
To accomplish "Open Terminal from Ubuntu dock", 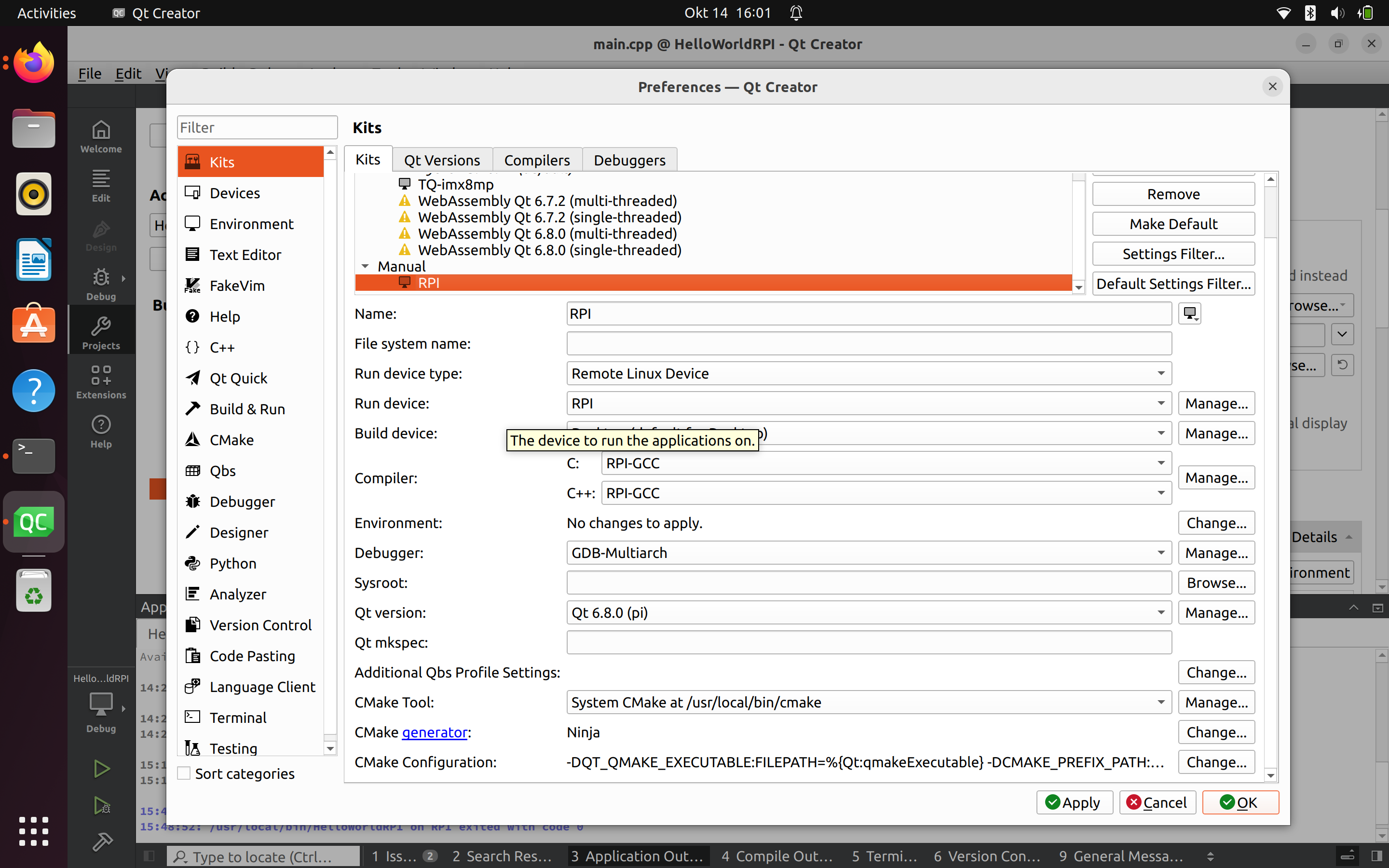I will pos(33,456).
